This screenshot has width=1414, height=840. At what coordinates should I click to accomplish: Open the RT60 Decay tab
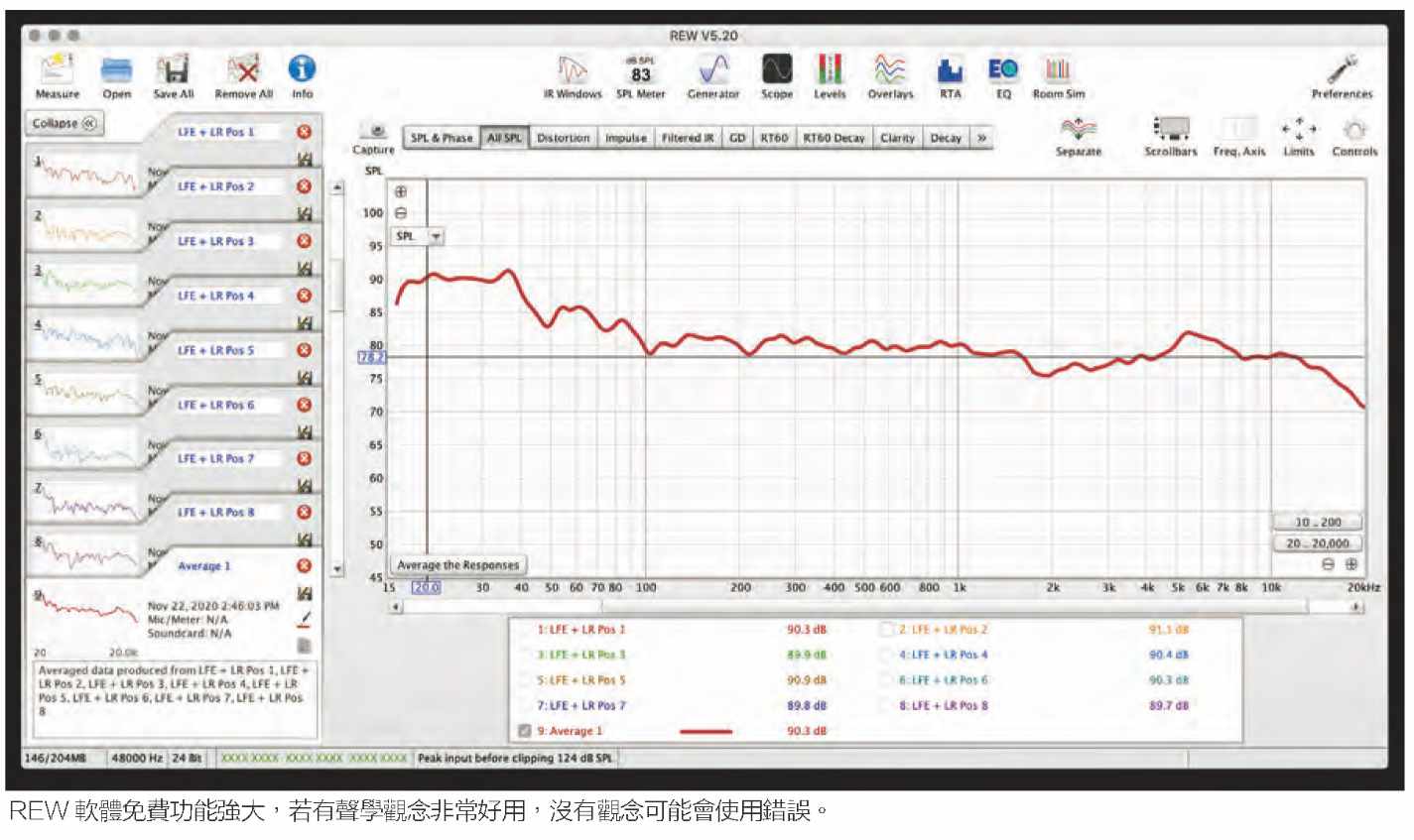[834, 139]
